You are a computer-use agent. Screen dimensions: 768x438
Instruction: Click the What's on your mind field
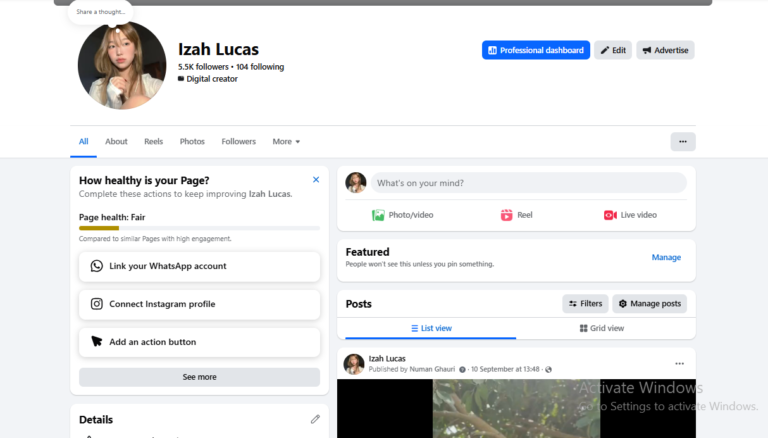click(x=528, y=183)
